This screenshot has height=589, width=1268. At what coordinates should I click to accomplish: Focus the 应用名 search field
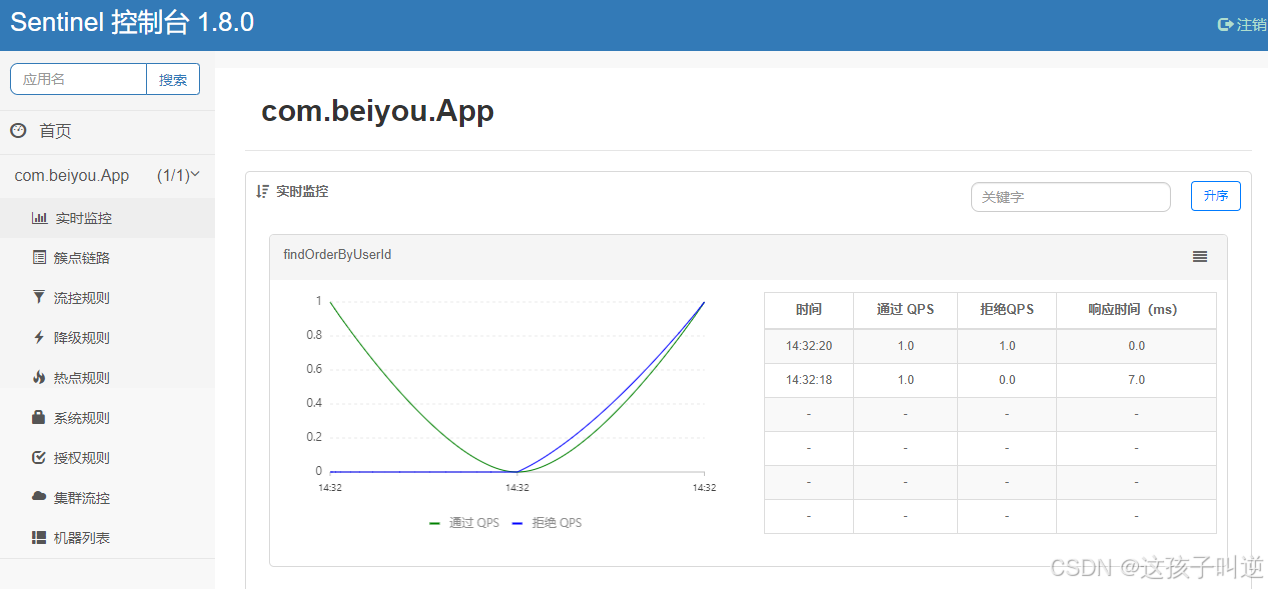78,79
